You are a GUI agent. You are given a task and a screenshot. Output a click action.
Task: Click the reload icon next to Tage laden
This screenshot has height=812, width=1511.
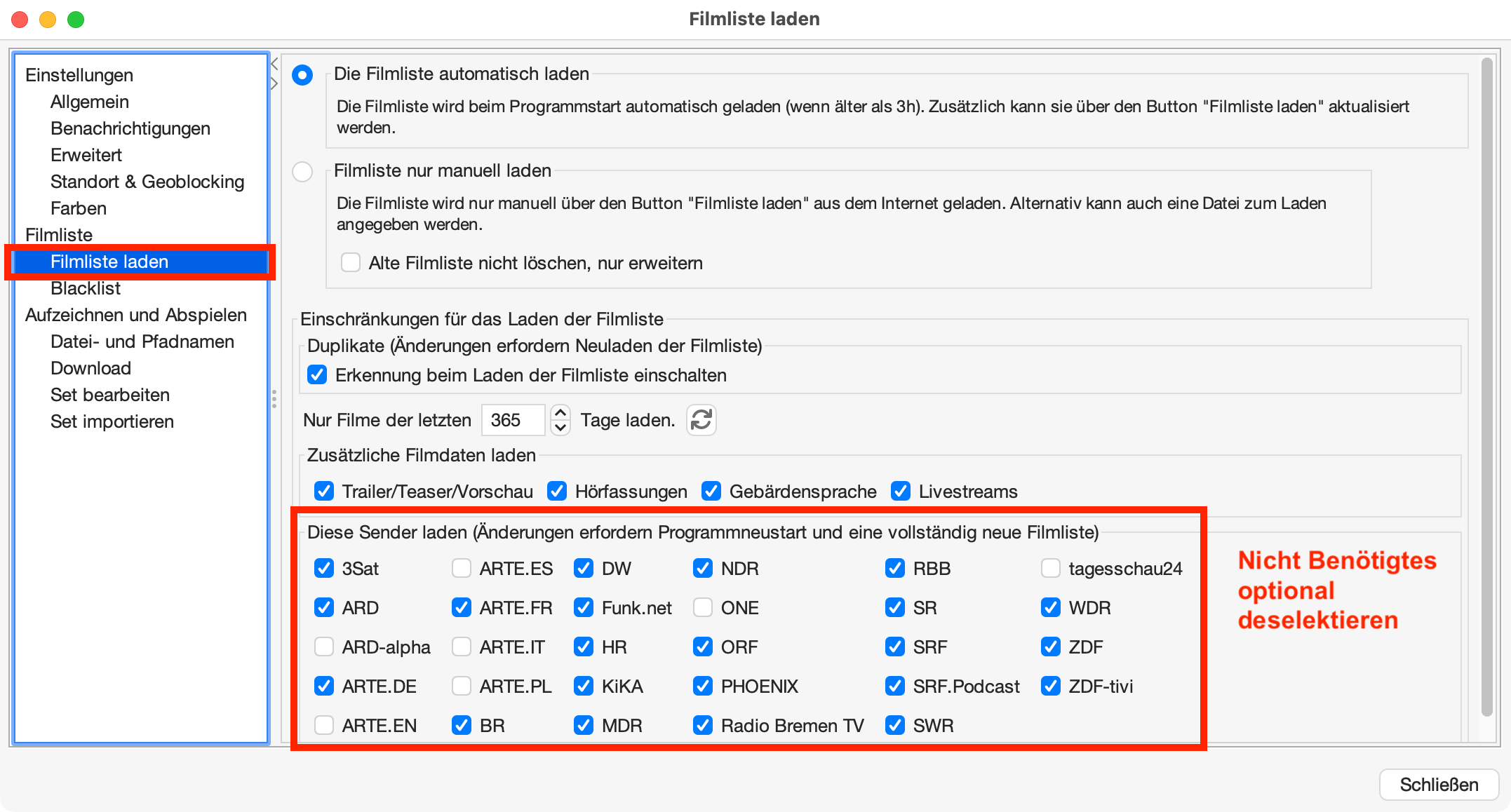(701, 420)
